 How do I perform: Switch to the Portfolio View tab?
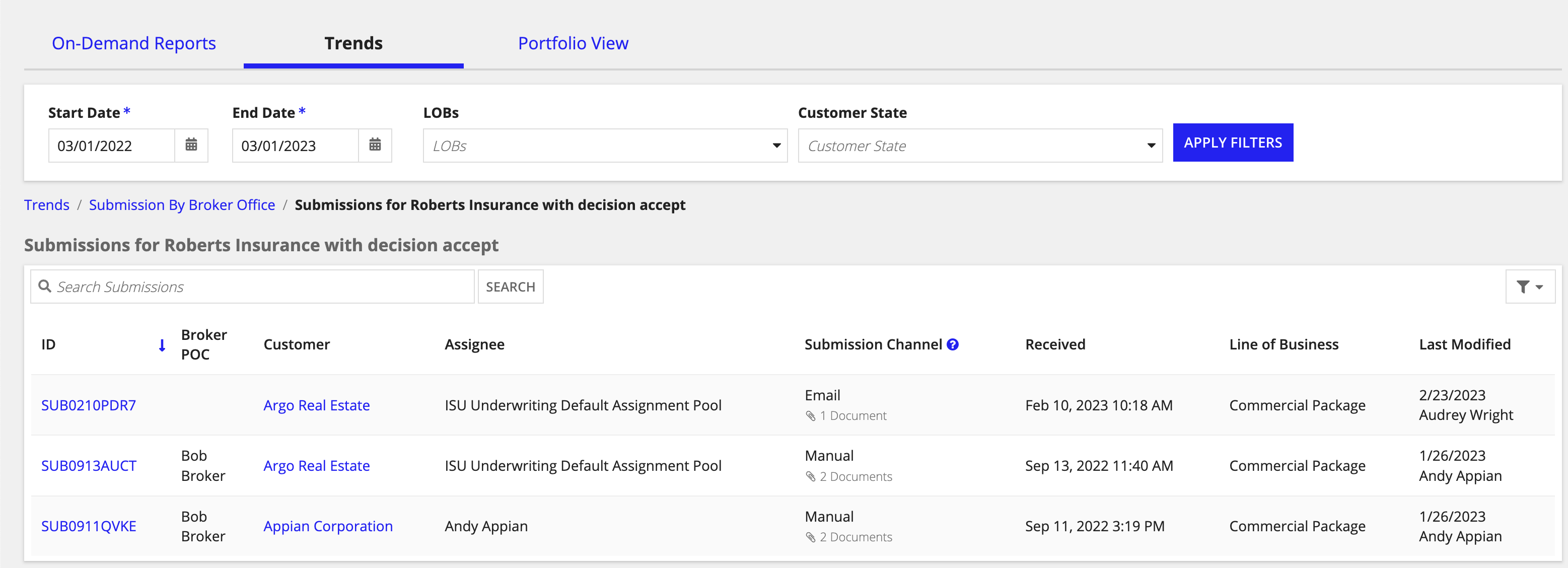[x=573, y=43]
